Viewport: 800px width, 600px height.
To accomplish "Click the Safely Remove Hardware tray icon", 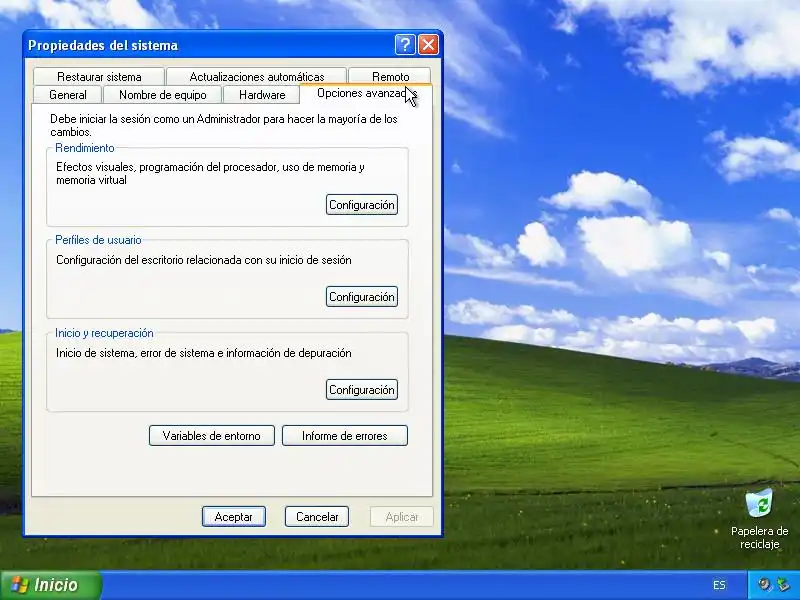I will (x=782, y=584).
